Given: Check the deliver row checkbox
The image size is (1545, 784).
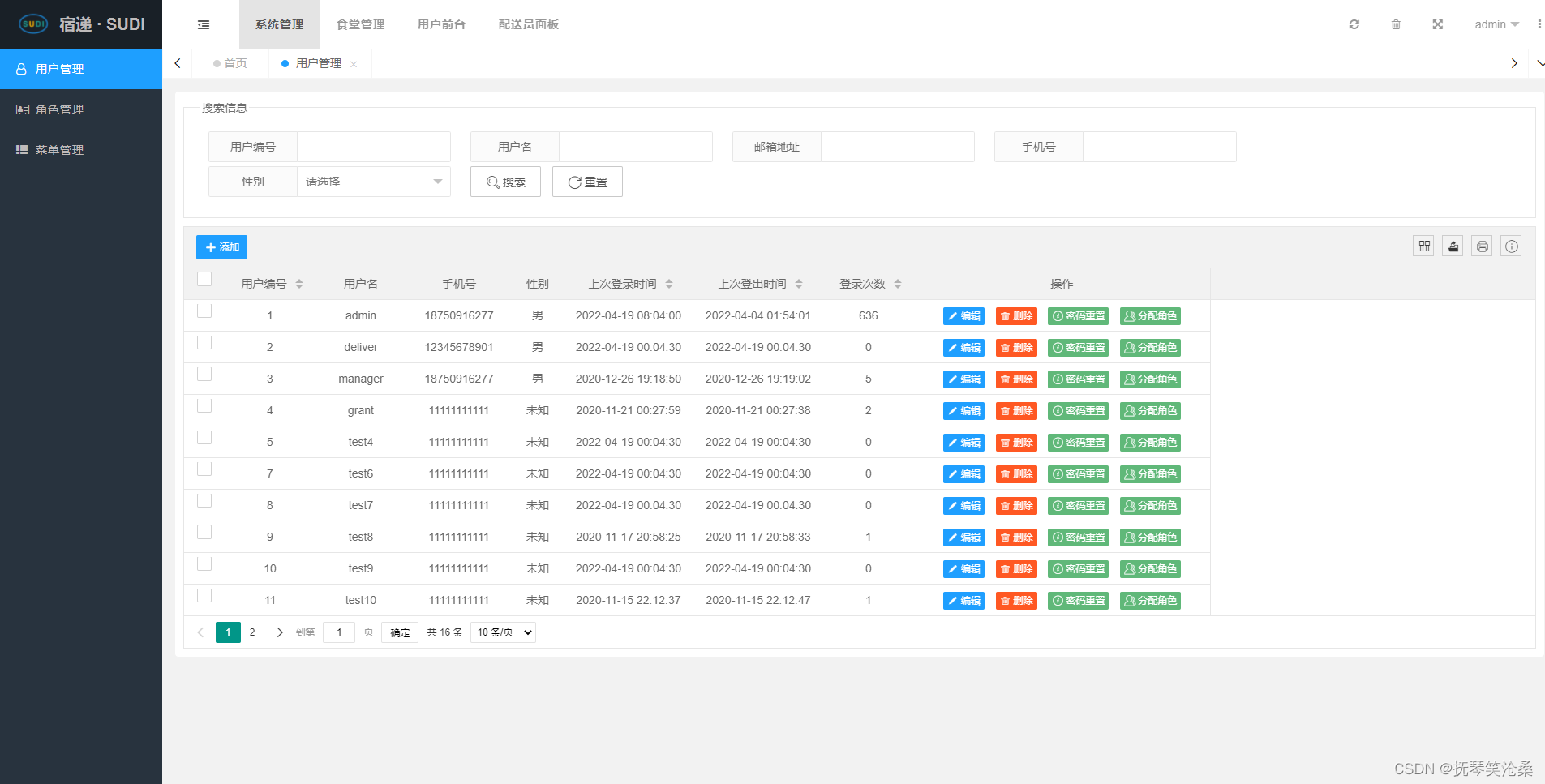Looking at the screenshot, I should 204,342.
